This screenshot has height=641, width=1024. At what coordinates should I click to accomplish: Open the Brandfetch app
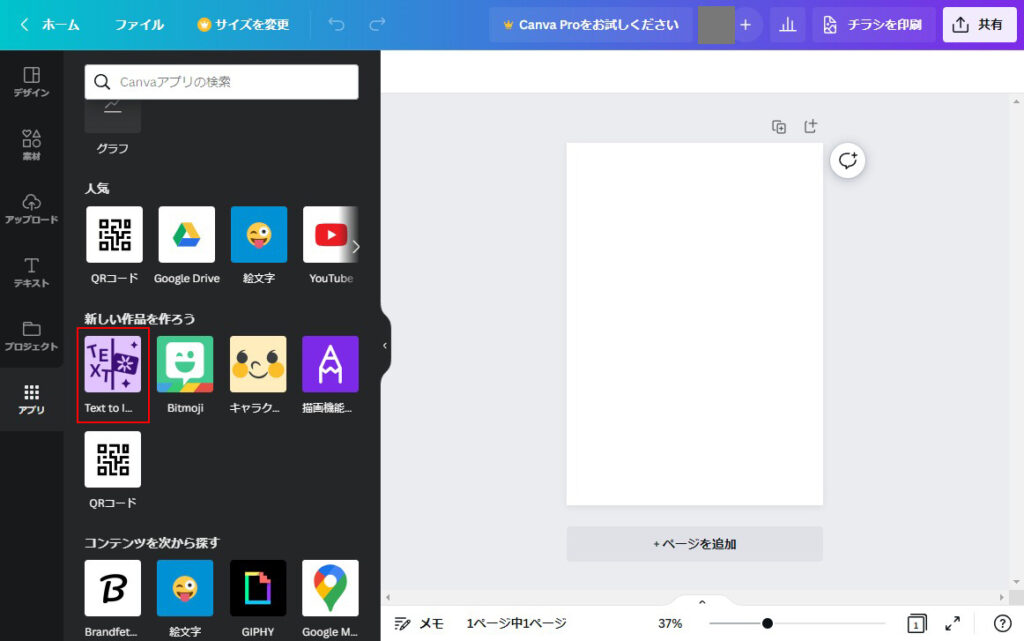click(x=112, y=599)
